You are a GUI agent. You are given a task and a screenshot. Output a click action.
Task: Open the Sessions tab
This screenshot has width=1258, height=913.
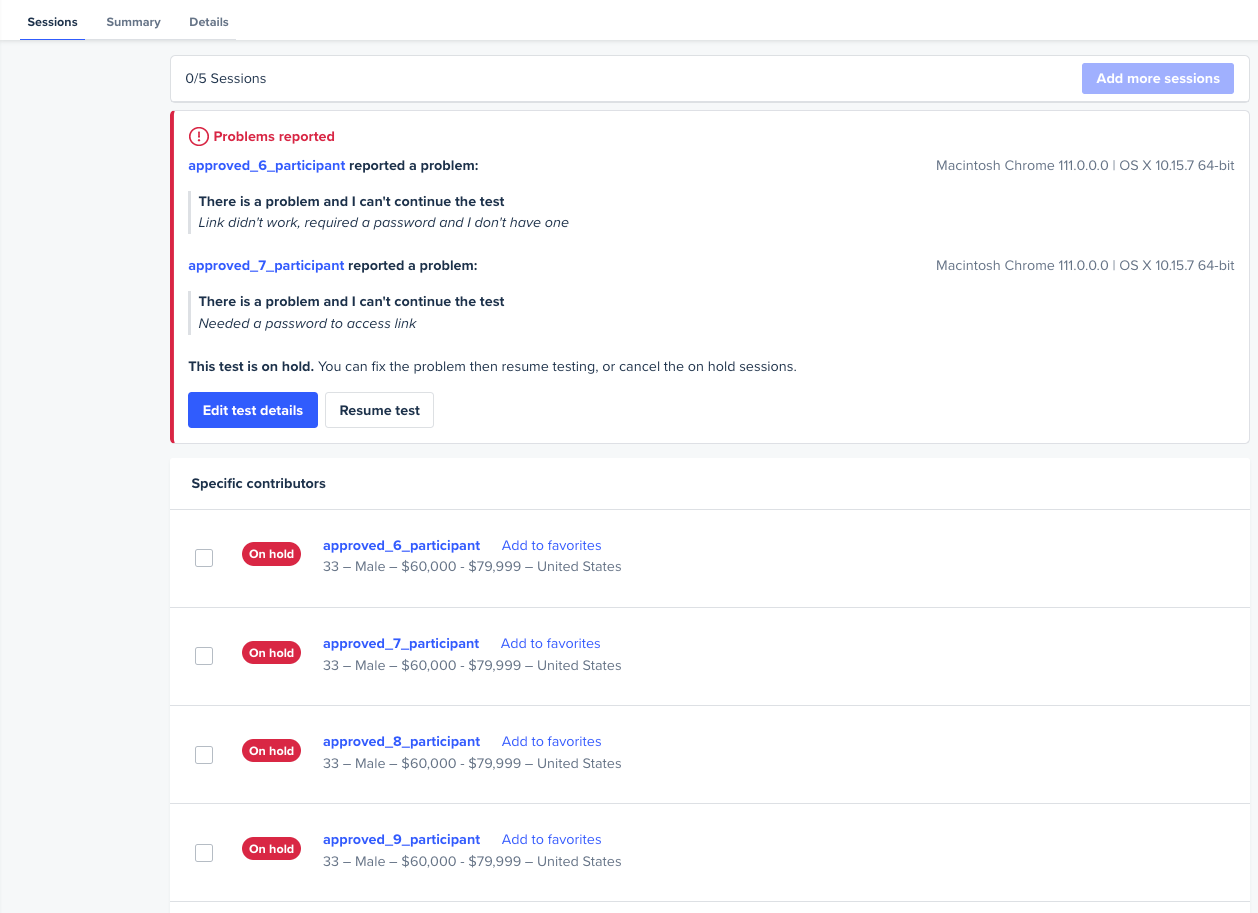pos(52,22)
